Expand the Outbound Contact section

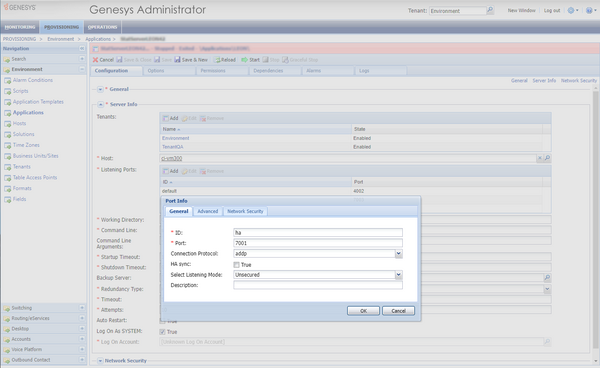click(x=82, y=360)
